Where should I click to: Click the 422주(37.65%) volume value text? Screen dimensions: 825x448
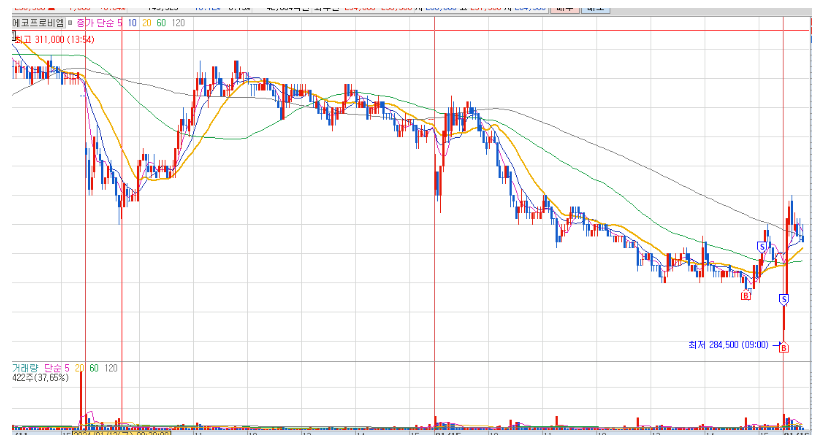pyautogui.click(x=41, y=377)
